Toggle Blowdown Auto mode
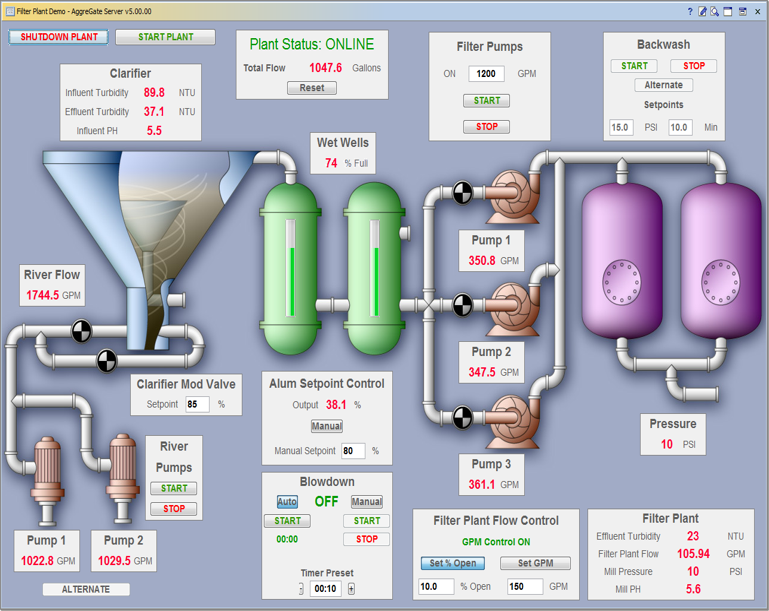 [x=287, y=502]
